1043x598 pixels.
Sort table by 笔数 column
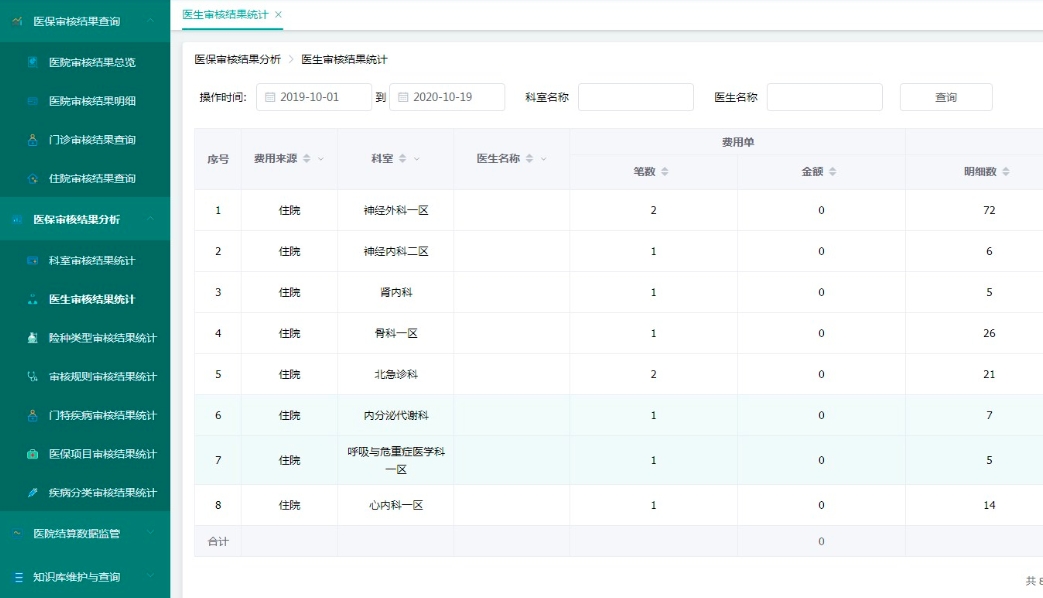click(x=665, y=172)
